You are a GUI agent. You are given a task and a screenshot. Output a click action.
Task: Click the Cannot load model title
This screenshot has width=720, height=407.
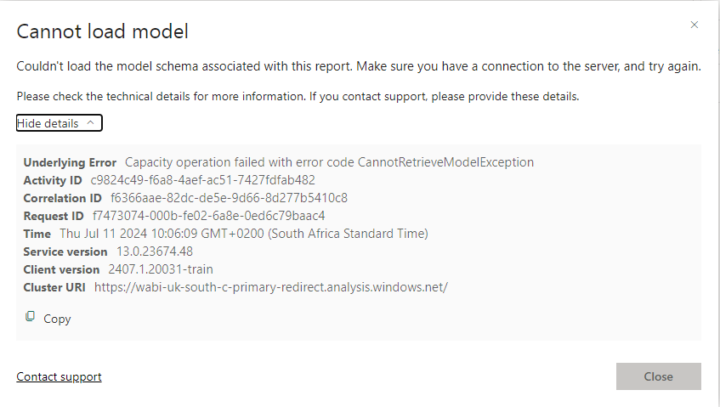102,31
